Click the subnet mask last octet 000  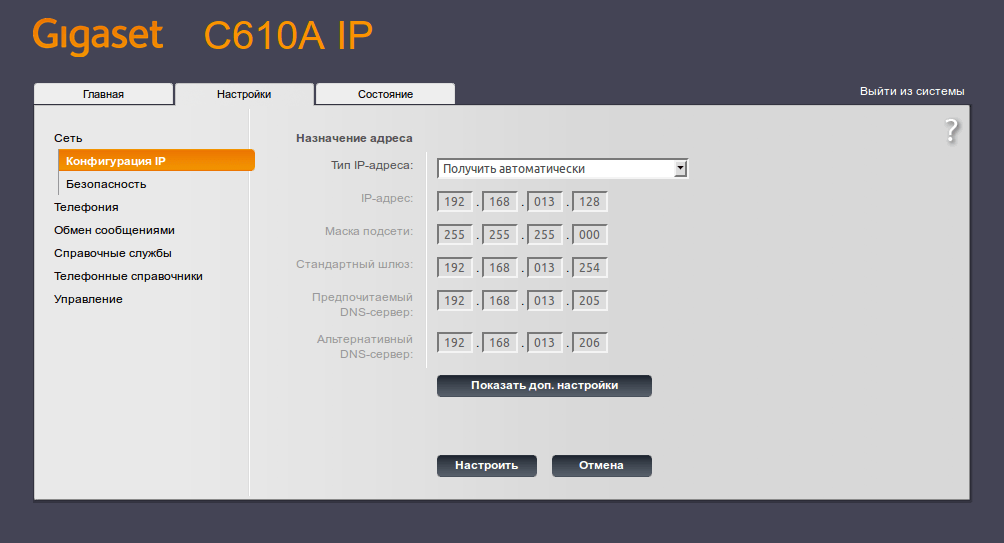point(590,234)
